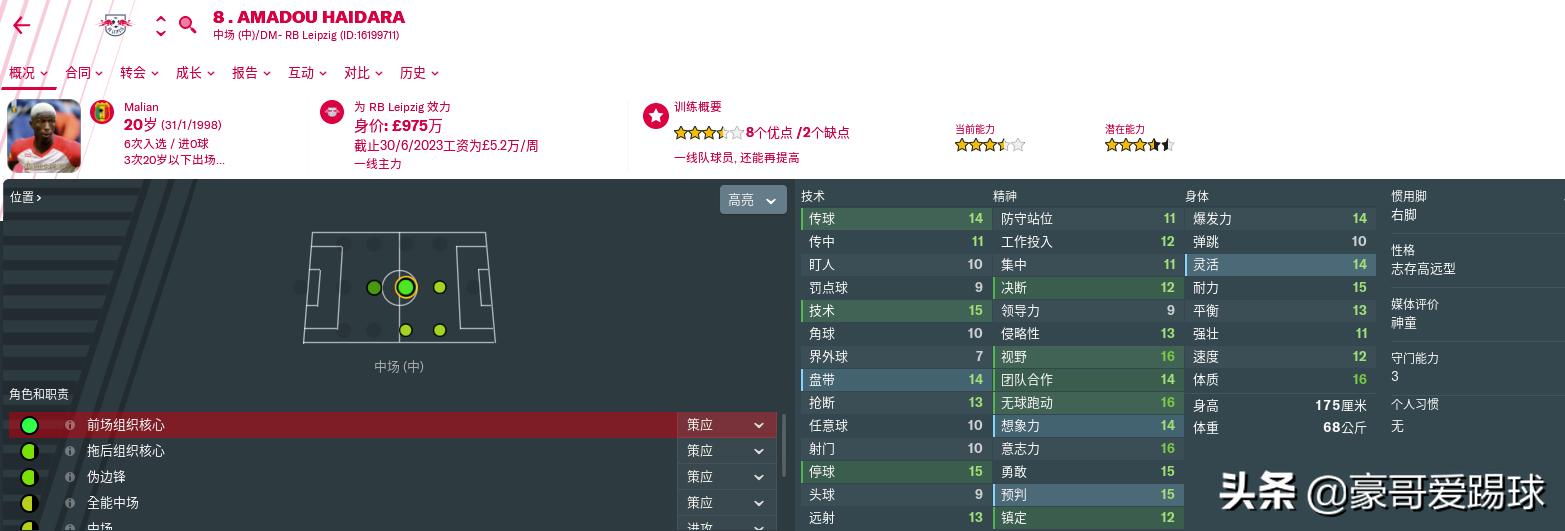Open duty dropdown for 伪边锋
The width and height of the screenshot is (1565, 531).
[x=727, y=477]
